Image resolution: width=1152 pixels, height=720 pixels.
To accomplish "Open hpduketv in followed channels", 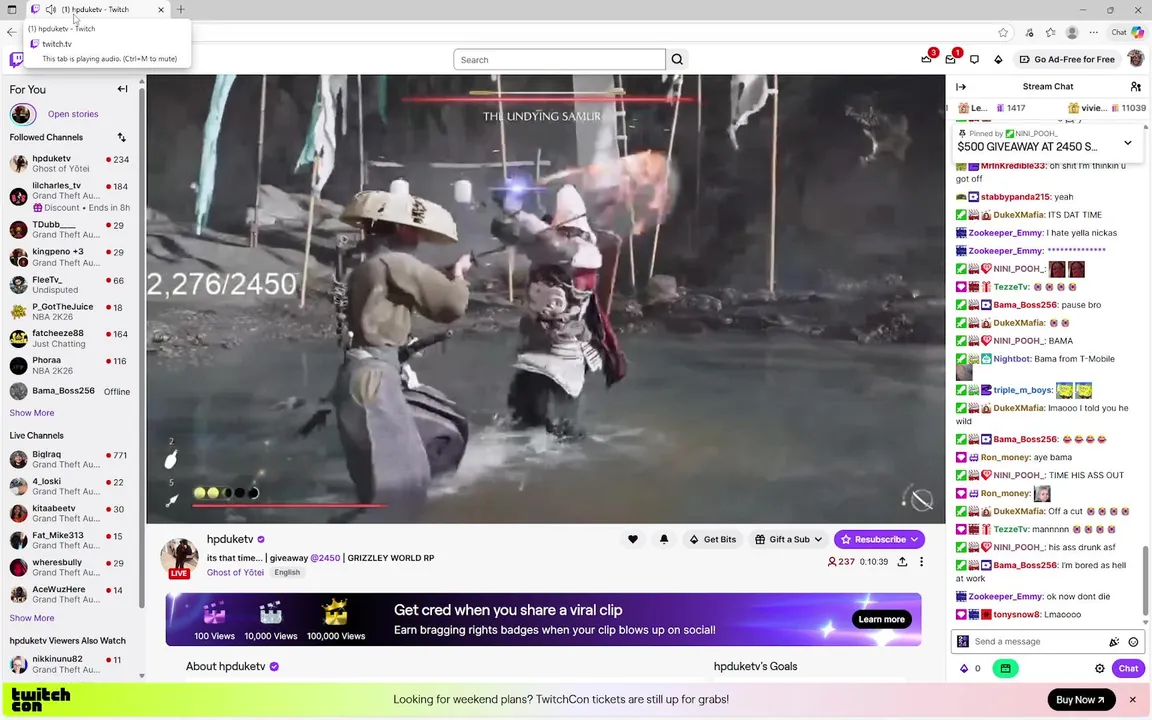I will (70, 163).
